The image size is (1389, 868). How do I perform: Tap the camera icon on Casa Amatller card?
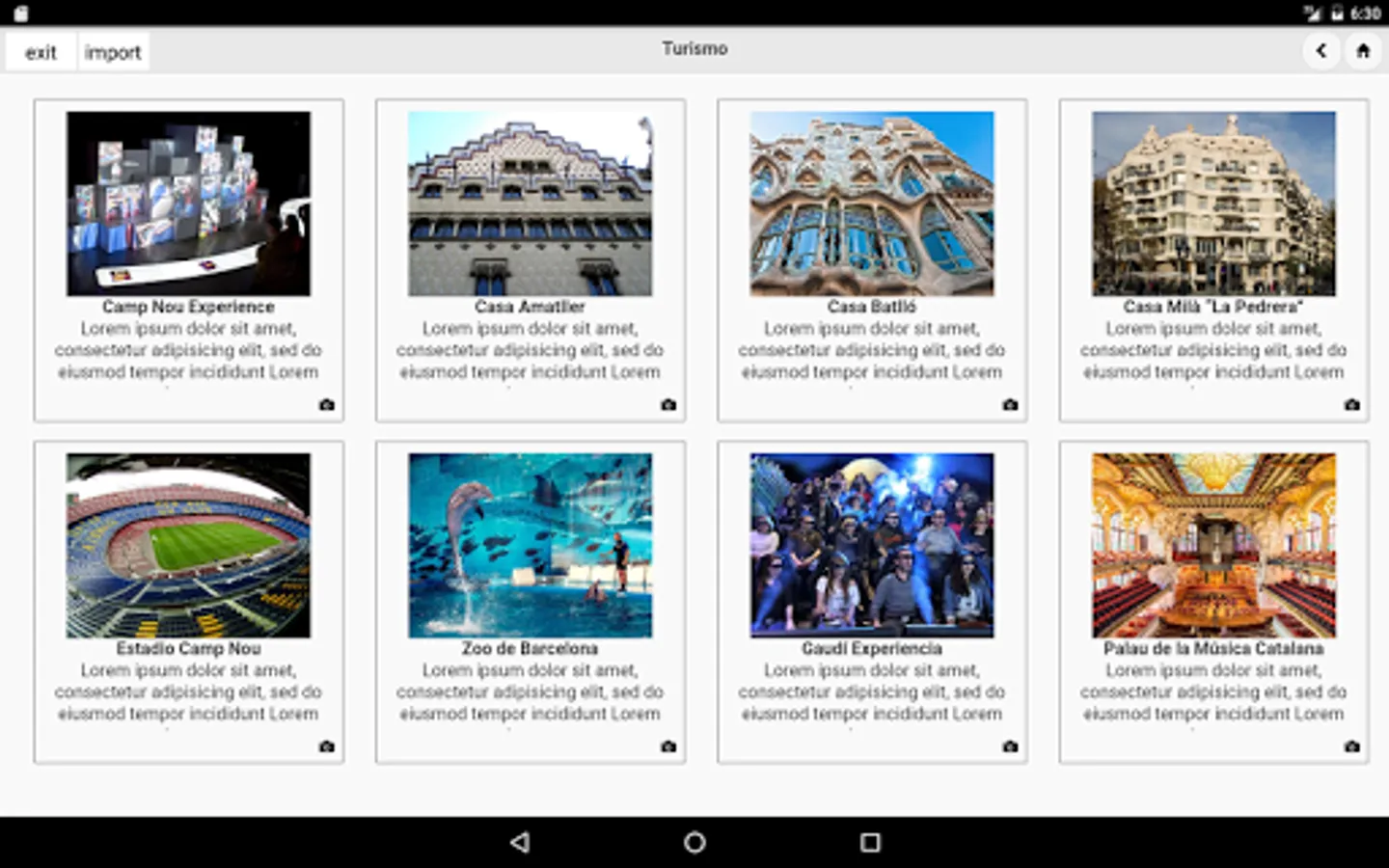pyautogui.click(x=668, y=405)
